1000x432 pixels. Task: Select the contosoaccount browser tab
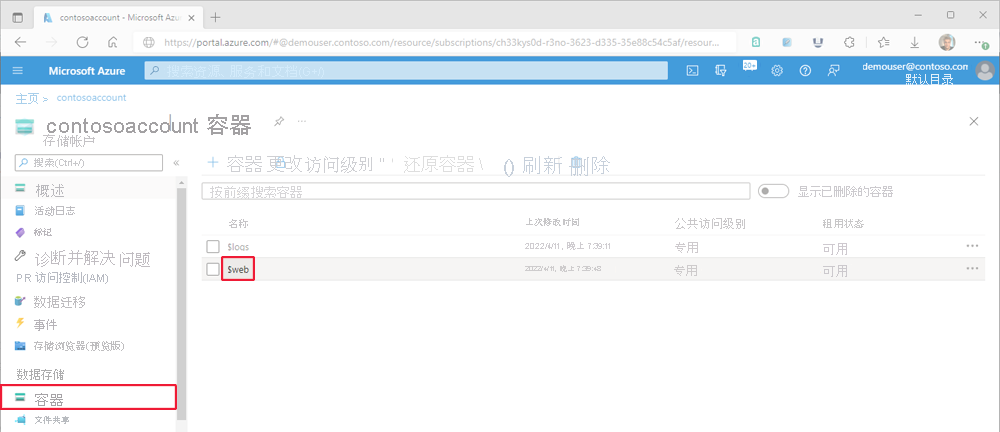click(118, 17)
